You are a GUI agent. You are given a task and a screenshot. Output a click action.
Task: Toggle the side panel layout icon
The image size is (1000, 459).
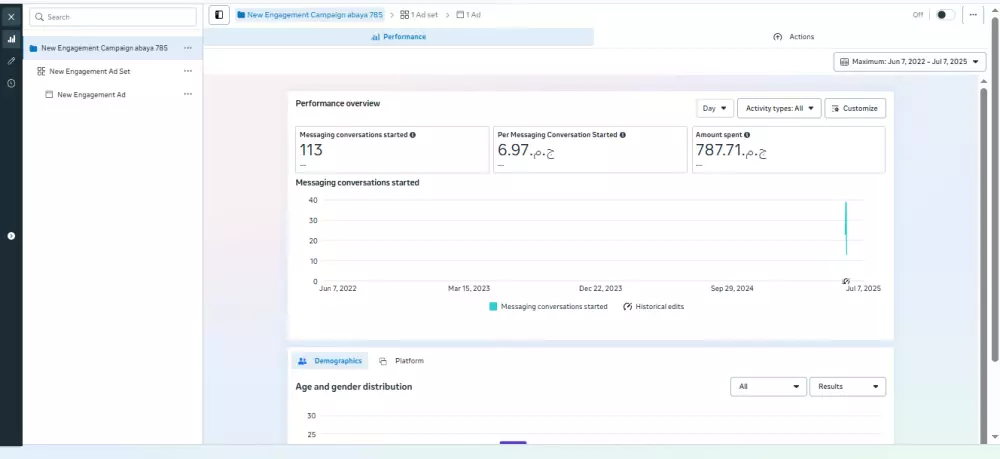tap(219, 15)
